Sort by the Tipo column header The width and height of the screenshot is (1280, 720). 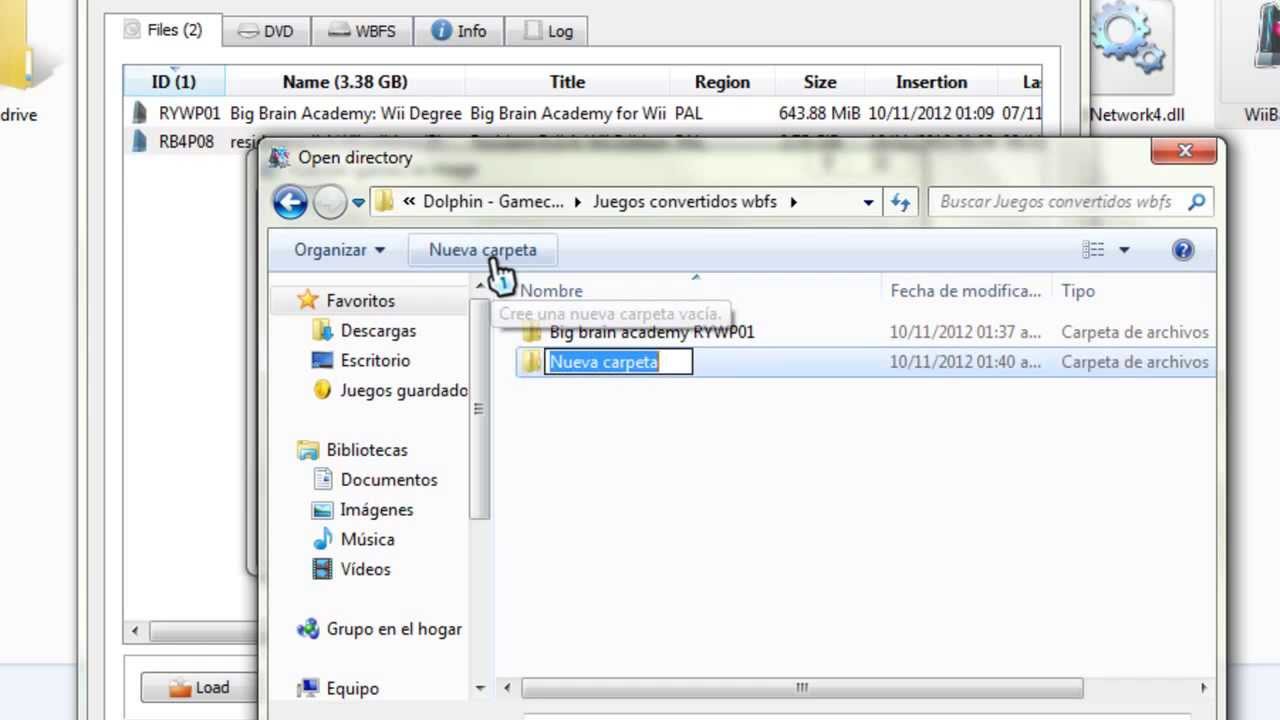[x=1078, y=291]
